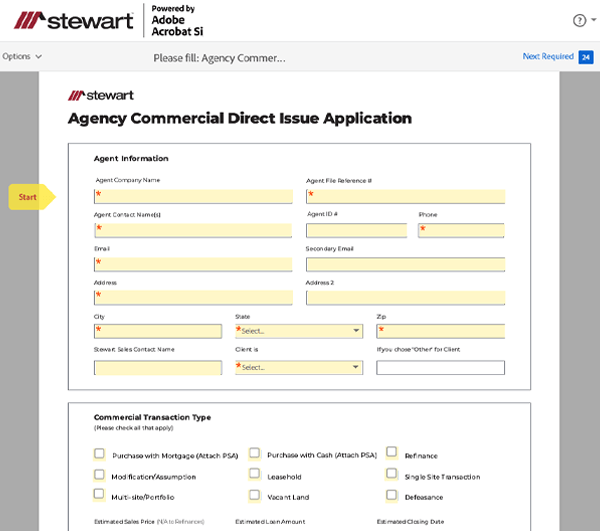Tick the Refinance checkbox
This screenshot has height=531, width=600.
pyautogui.click(x=391, y=452)
